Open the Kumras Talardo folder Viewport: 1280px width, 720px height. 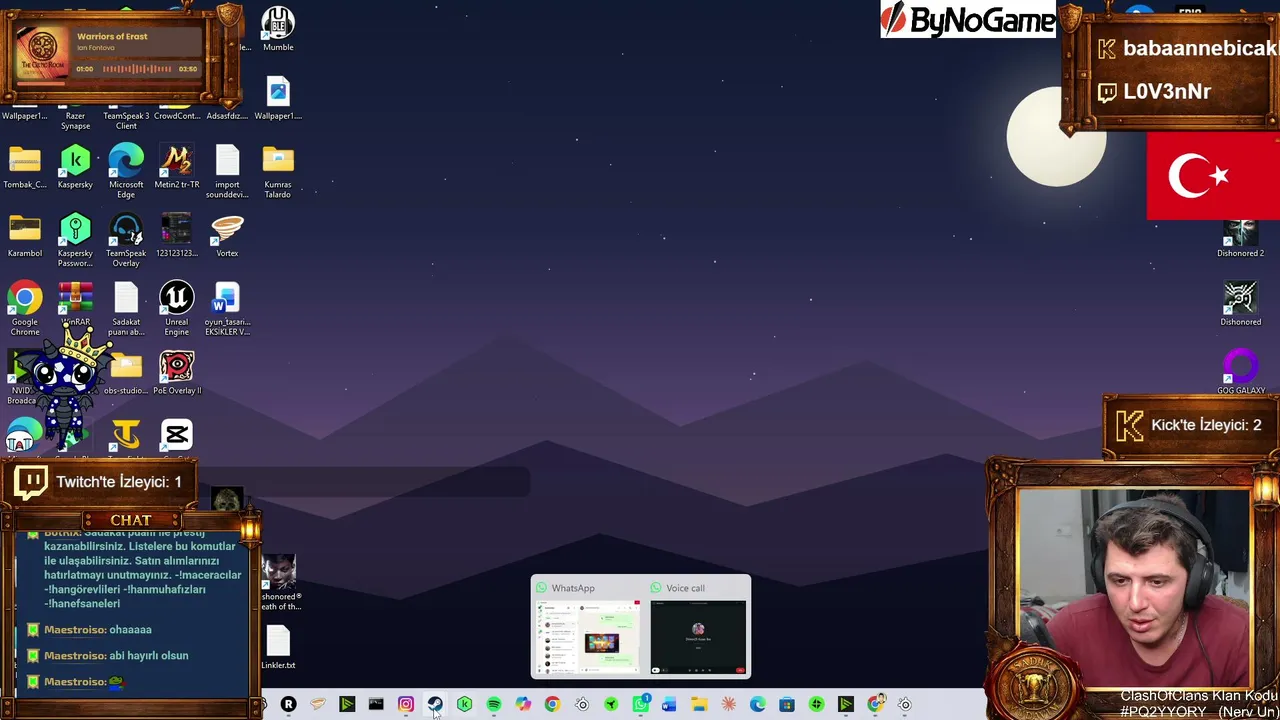tap(278, 170)
